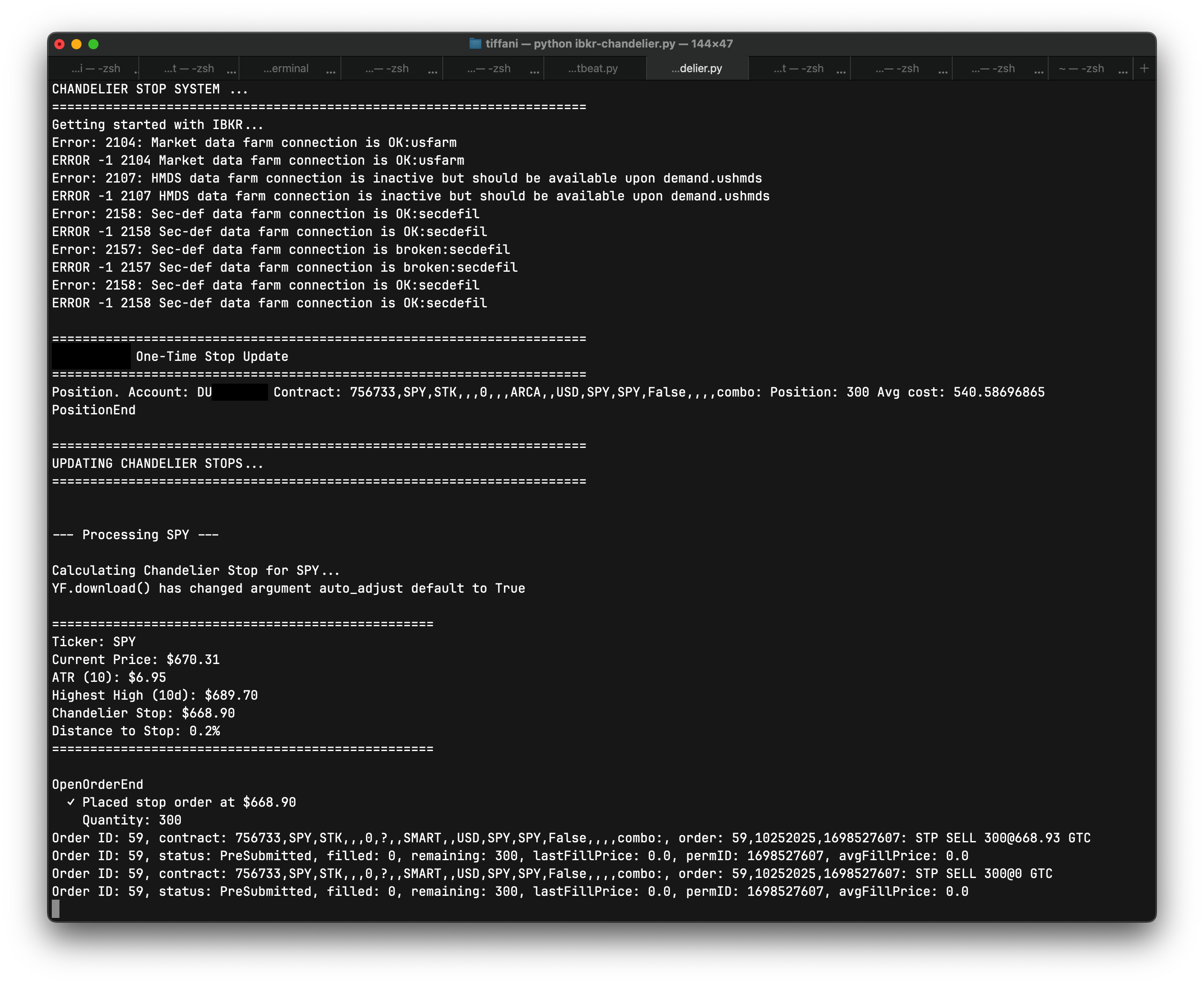The height and width of the screenshot is (985, 1204).
Task: Open zsh tab directly left of ...tbeat.py
Action: tap(488, 69)
